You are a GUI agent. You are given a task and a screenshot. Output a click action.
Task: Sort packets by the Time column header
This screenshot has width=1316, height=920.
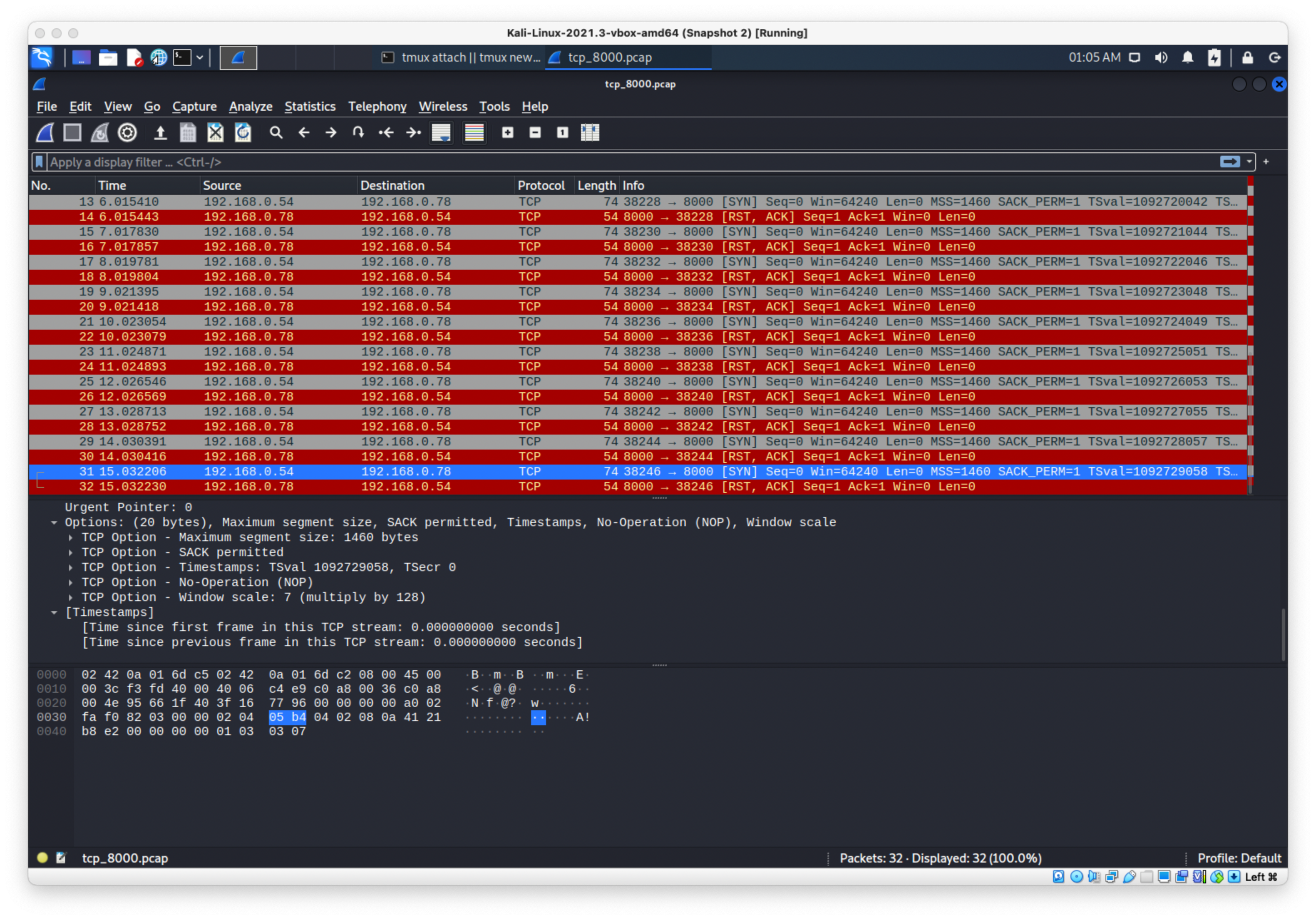147,186
